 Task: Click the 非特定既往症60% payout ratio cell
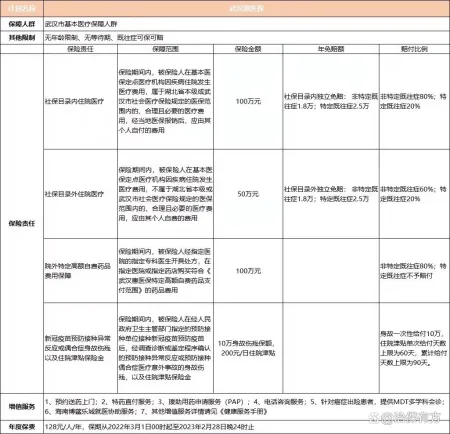[x=414, y=194]
